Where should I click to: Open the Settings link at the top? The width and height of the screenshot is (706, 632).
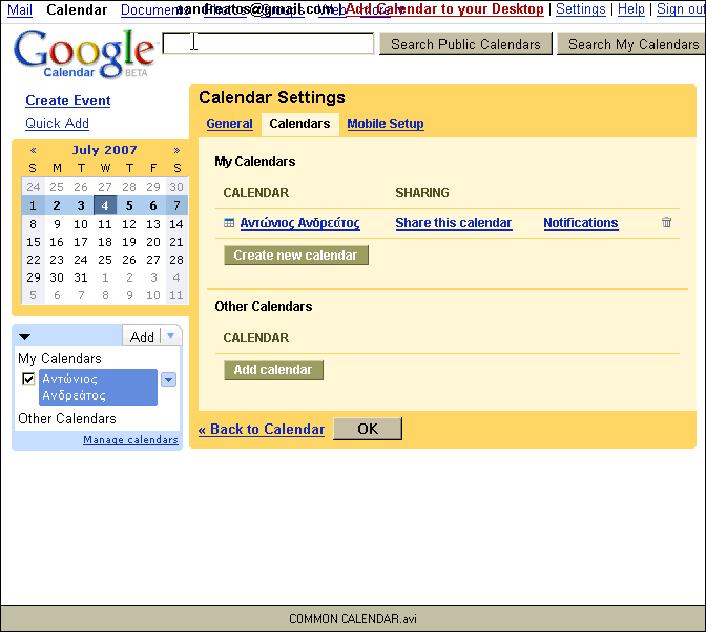tap(581, 9)
